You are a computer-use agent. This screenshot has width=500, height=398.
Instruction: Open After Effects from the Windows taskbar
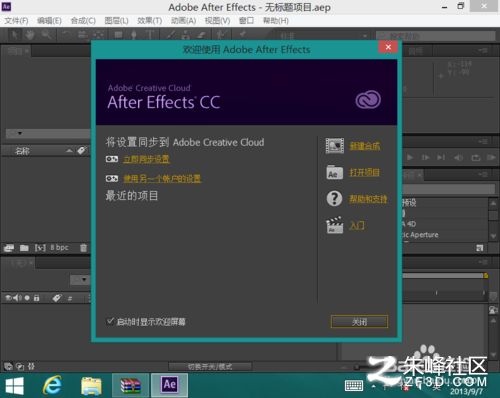click(x=169, y=385)
